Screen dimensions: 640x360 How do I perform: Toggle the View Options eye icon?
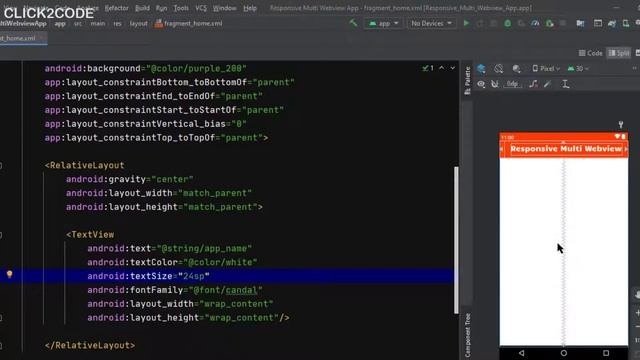481,84
